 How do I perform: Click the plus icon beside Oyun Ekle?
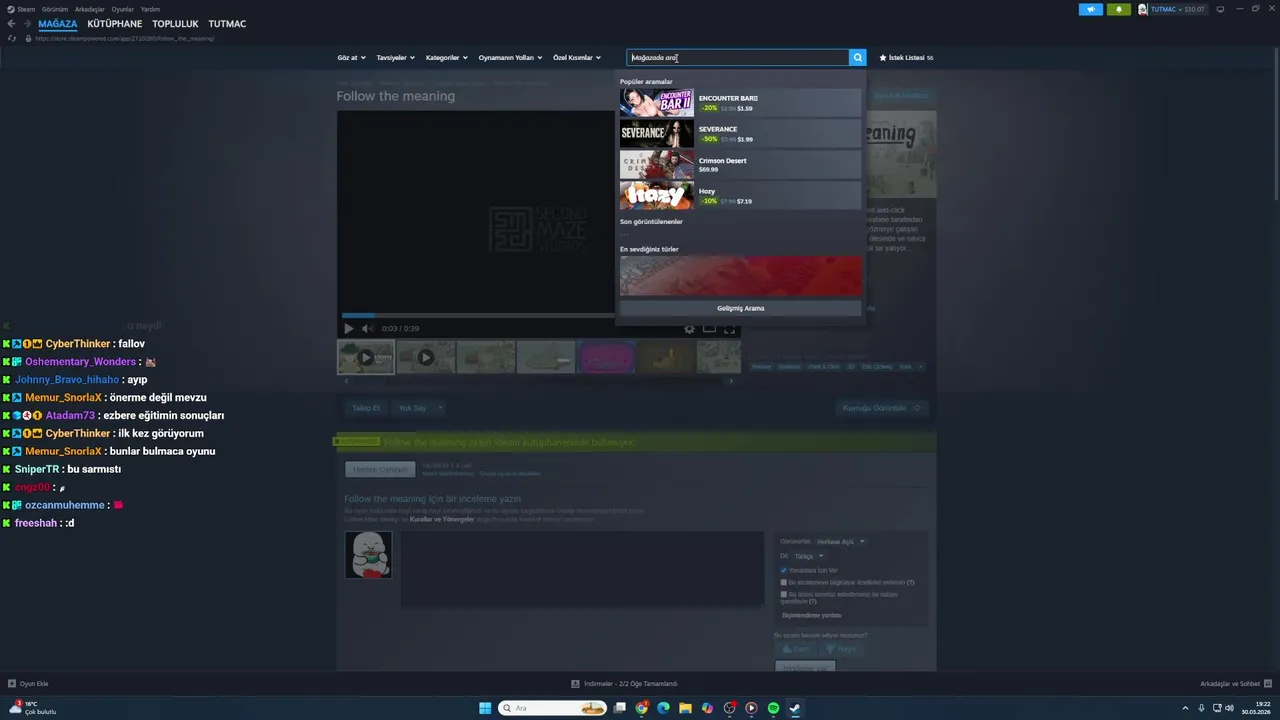[12, 684]
